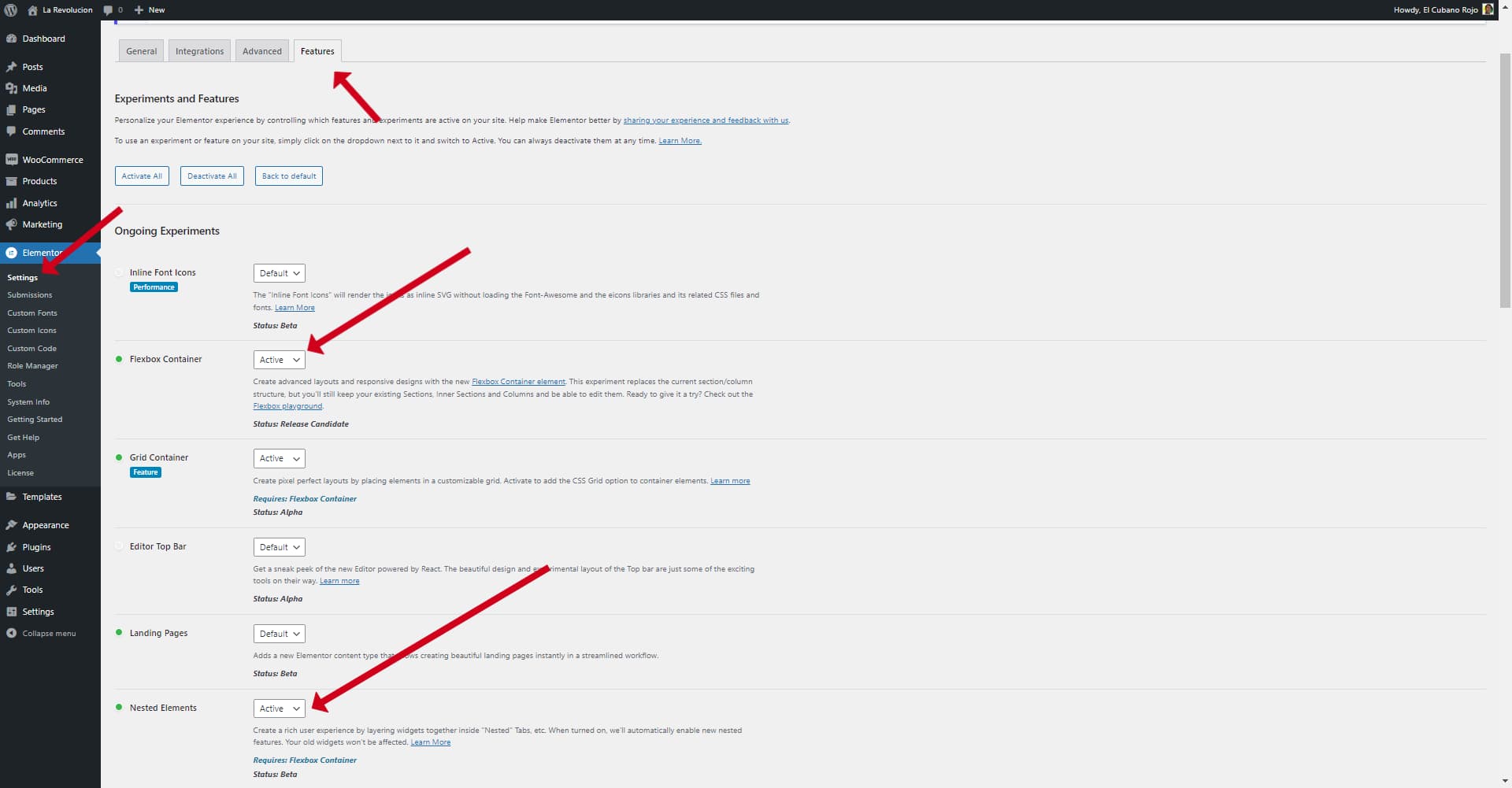The width and height of the screenshot is (1512, 788).
Task: Open Custom Fonts submenu item
Action: click(32, 313)
